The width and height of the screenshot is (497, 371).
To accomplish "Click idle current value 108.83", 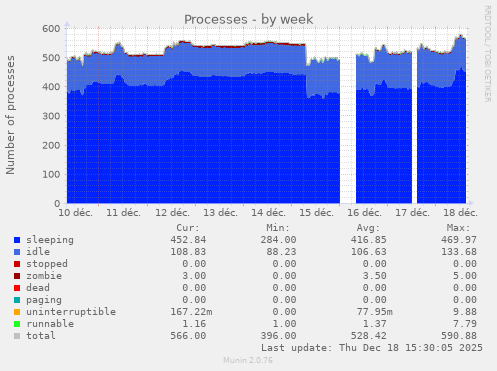I will click(x=188, y=252).
